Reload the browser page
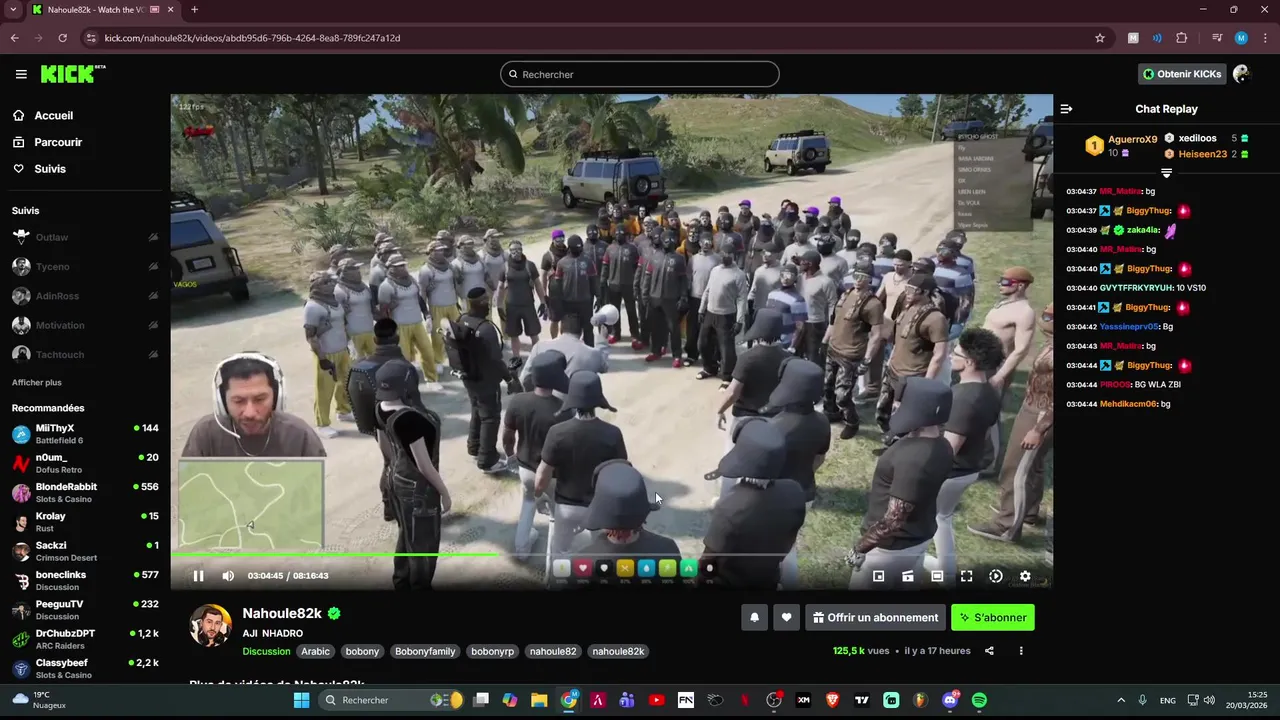Viewport: 1280px width, 720px height. click(62, 38)
